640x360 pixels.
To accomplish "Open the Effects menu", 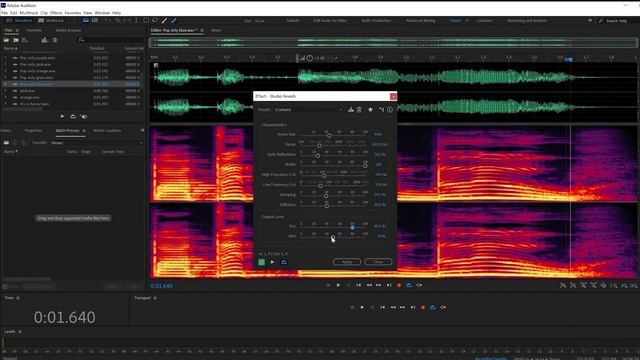I will click(x=56, y=13).
